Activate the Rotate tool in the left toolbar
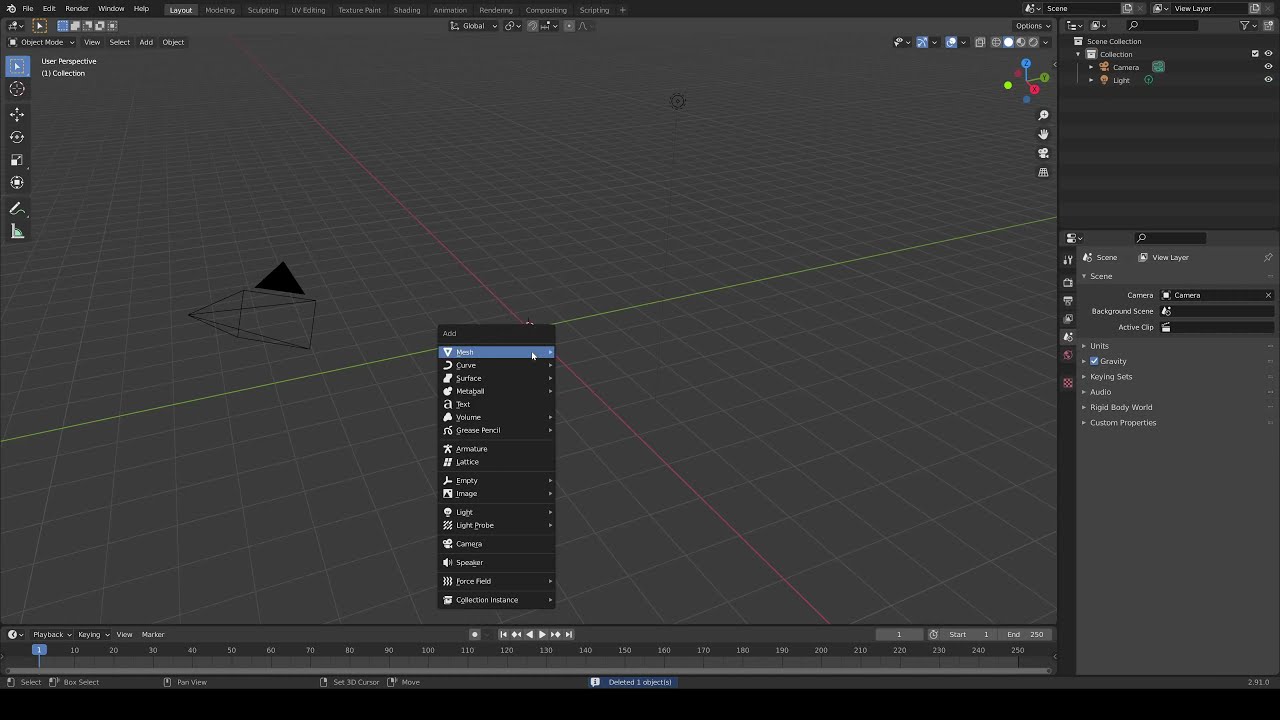The width and height of the screenshot is (1280, 720). [17, 137]
